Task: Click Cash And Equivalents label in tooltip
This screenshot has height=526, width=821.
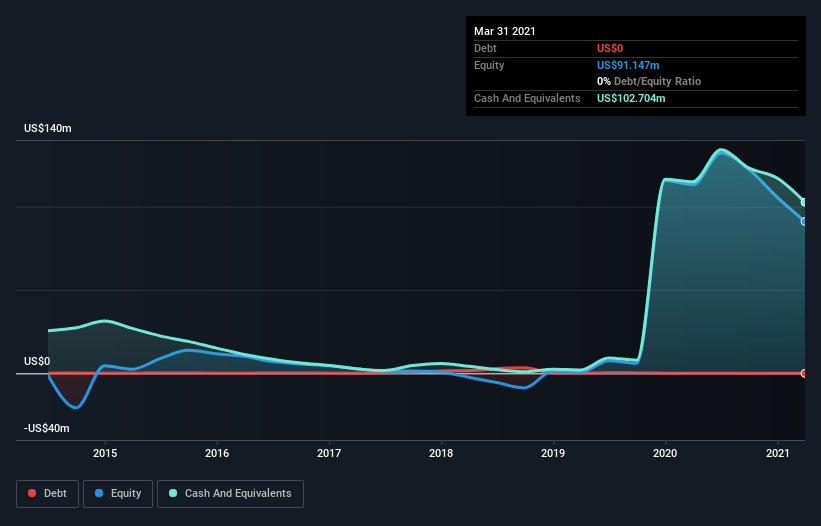Action: pyautogui.click(x=527, y=98)
